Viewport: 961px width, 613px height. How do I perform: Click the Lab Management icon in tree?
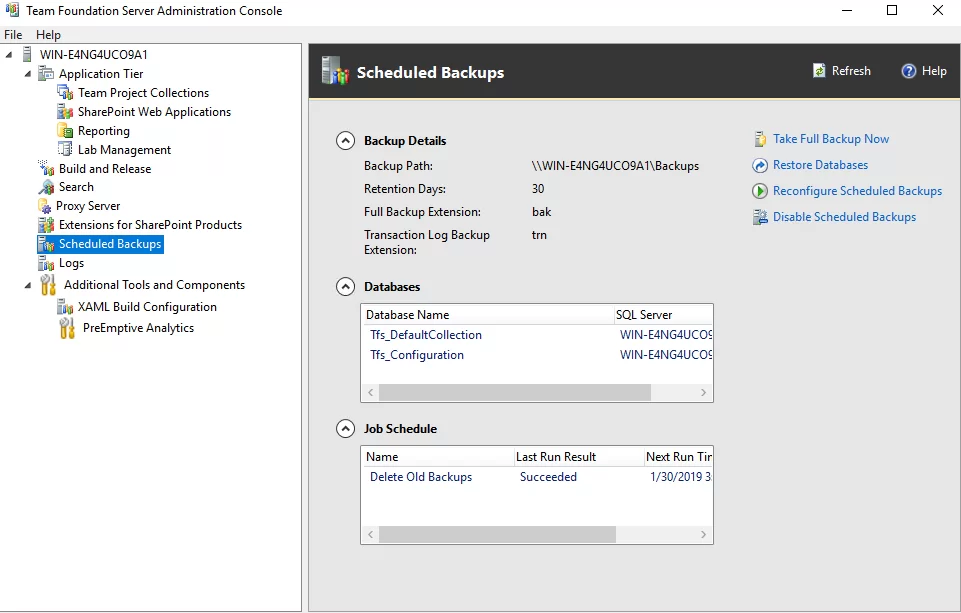[66, 150]
